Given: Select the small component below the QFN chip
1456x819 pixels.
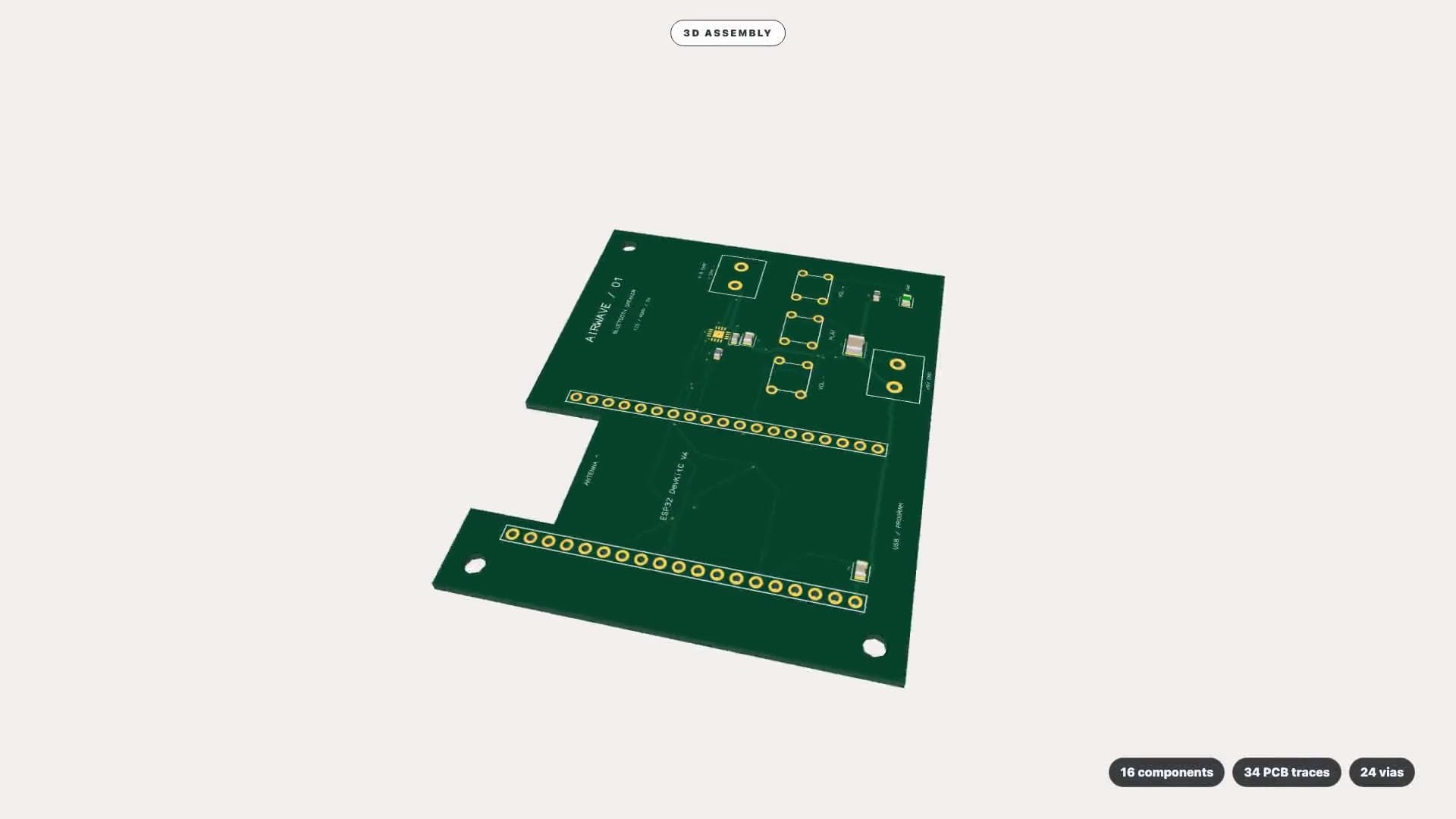Looking at the screenshot, I should coord(717,353).
